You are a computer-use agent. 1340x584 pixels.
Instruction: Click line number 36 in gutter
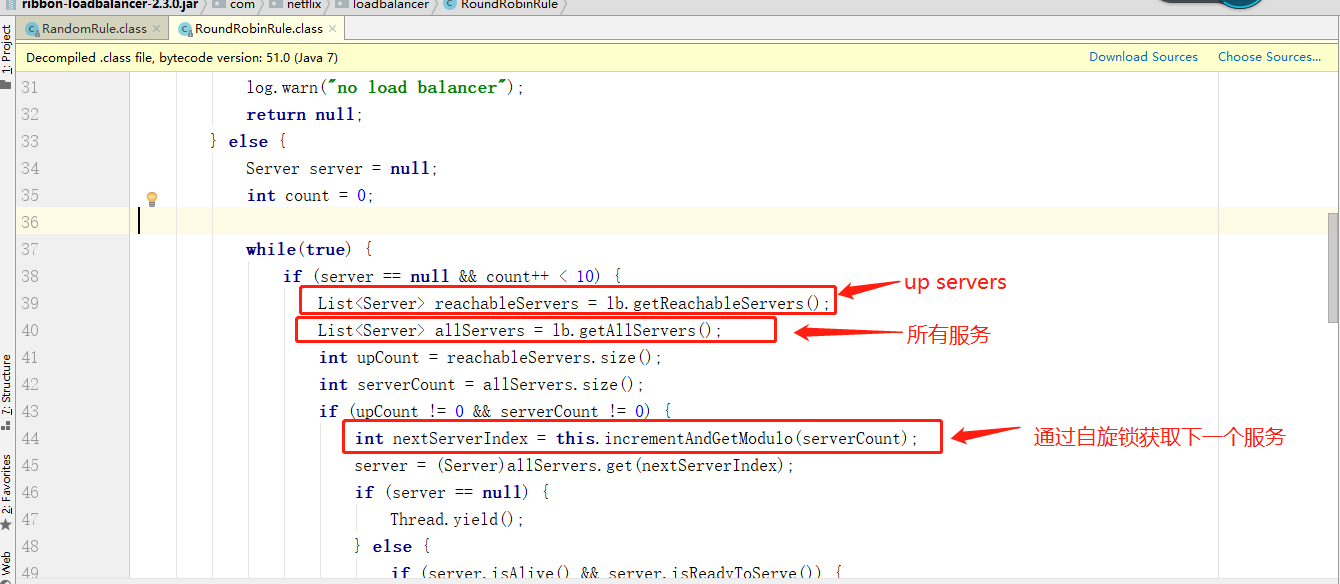tap(29, 222)
